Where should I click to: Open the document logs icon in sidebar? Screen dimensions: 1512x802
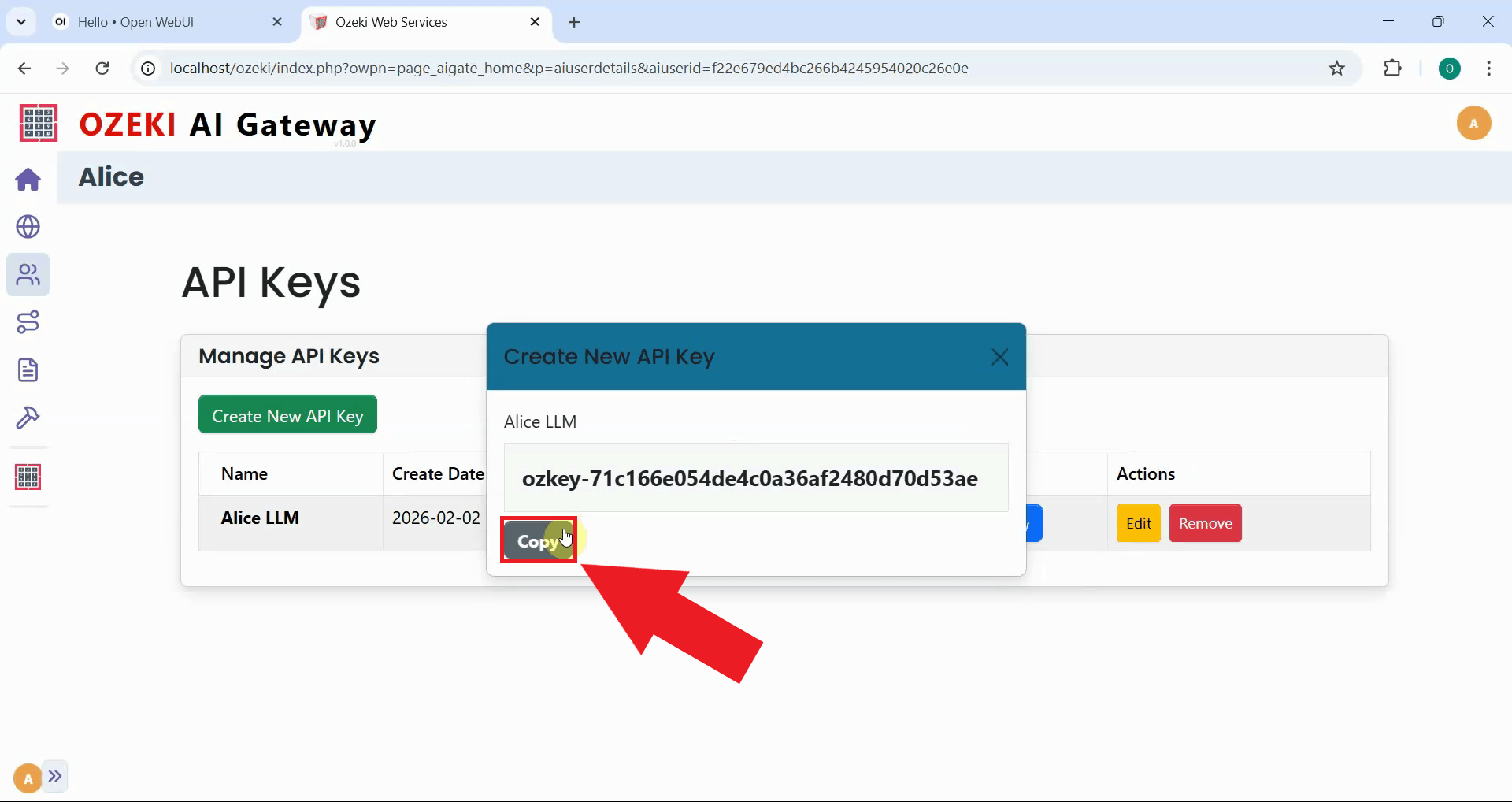(28, 369)
